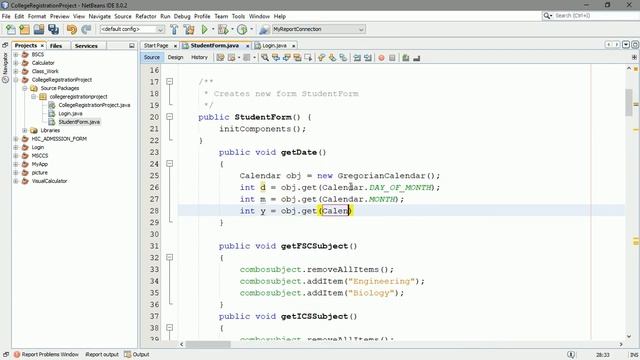Expand the BSCS project node
The height and width of the screenshot is (360, 640).
tap(16, 54)
